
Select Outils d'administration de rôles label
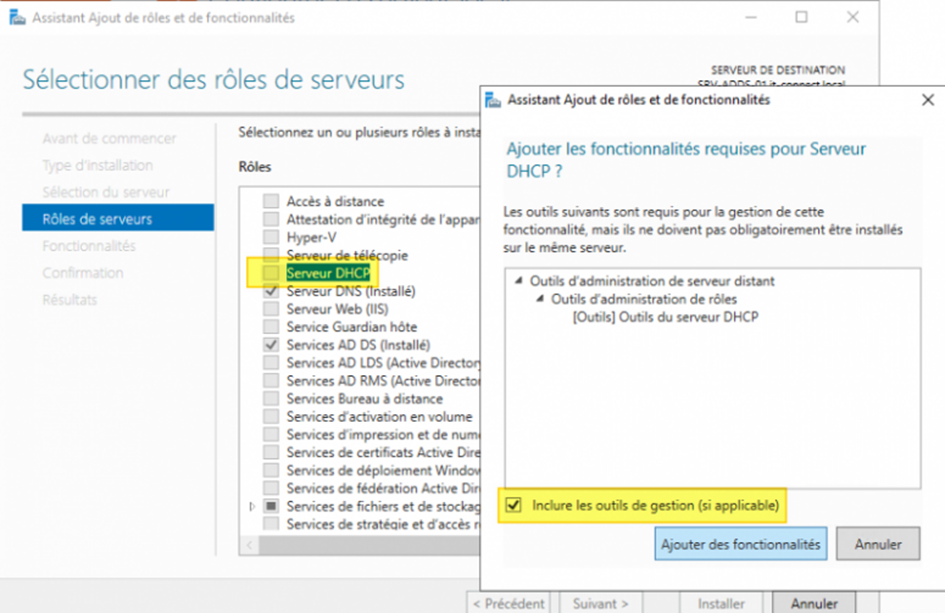click(644, 299)
